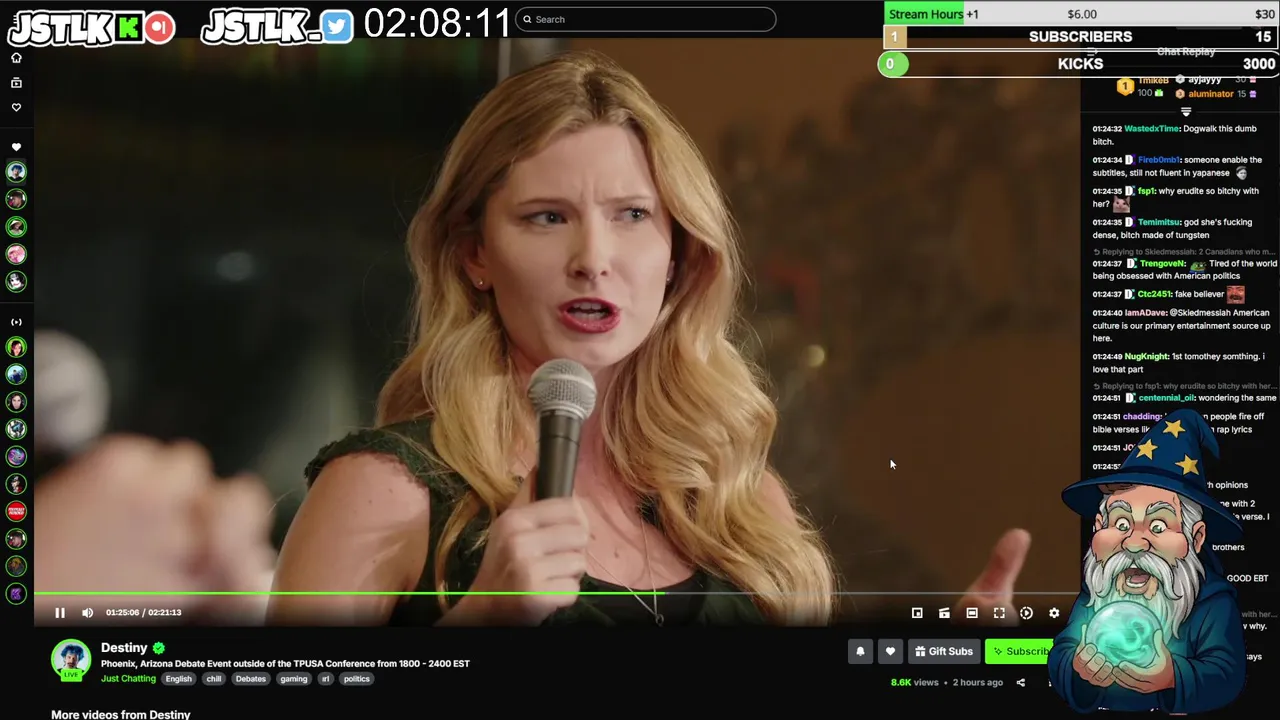
Task: Click Chat Replay header
Action: point(1186,51)
